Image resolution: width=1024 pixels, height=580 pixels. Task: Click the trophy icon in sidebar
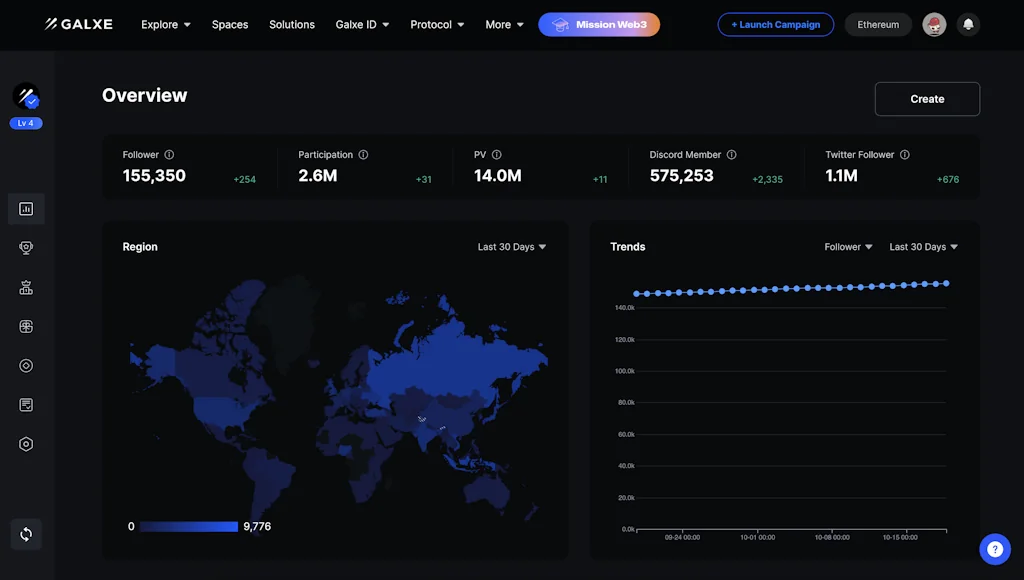point(26,248)
